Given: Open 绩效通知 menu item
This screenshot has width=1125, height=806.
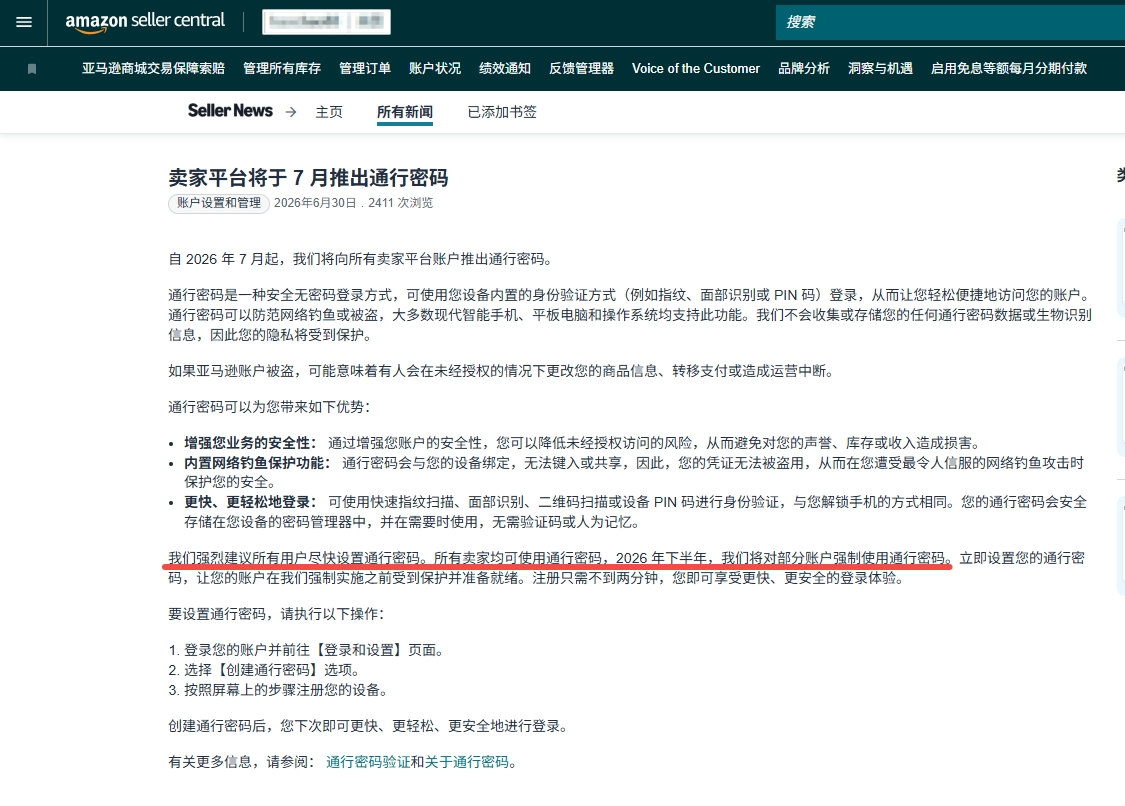Looking at the screenshot, I should (x=505, y=68).
